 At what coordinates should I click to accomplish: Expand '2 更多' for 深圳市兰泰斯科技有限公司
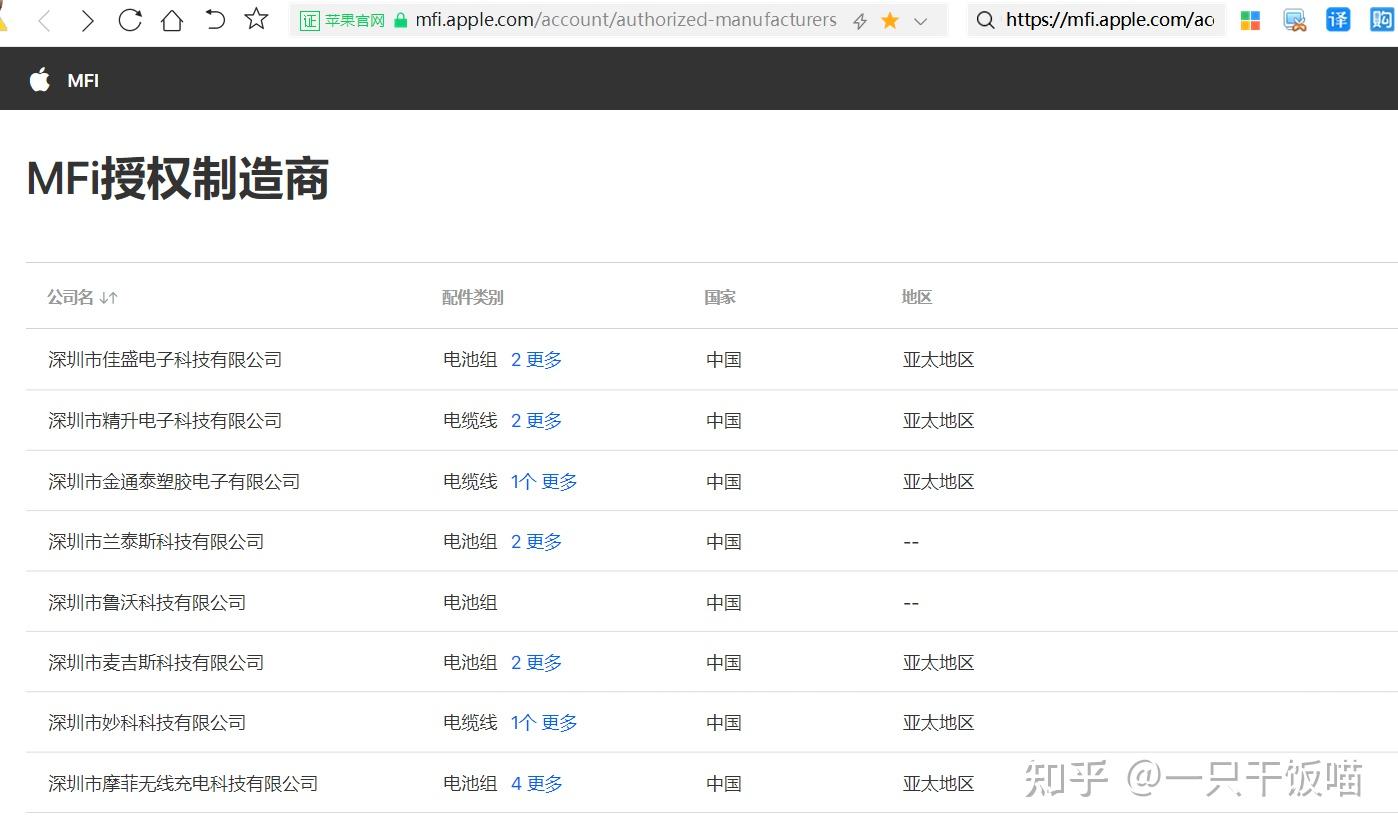(537, 542)
